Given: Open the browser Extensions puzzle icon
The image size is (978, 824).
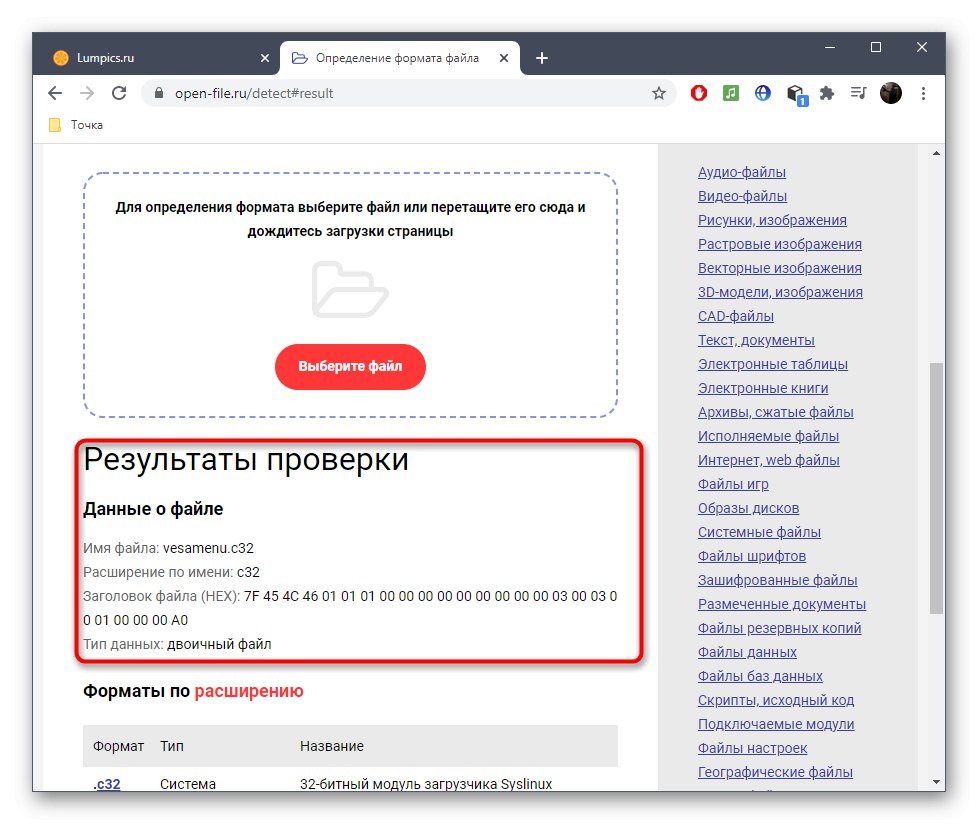Looking at the screenshot, I should pos(826,92).
